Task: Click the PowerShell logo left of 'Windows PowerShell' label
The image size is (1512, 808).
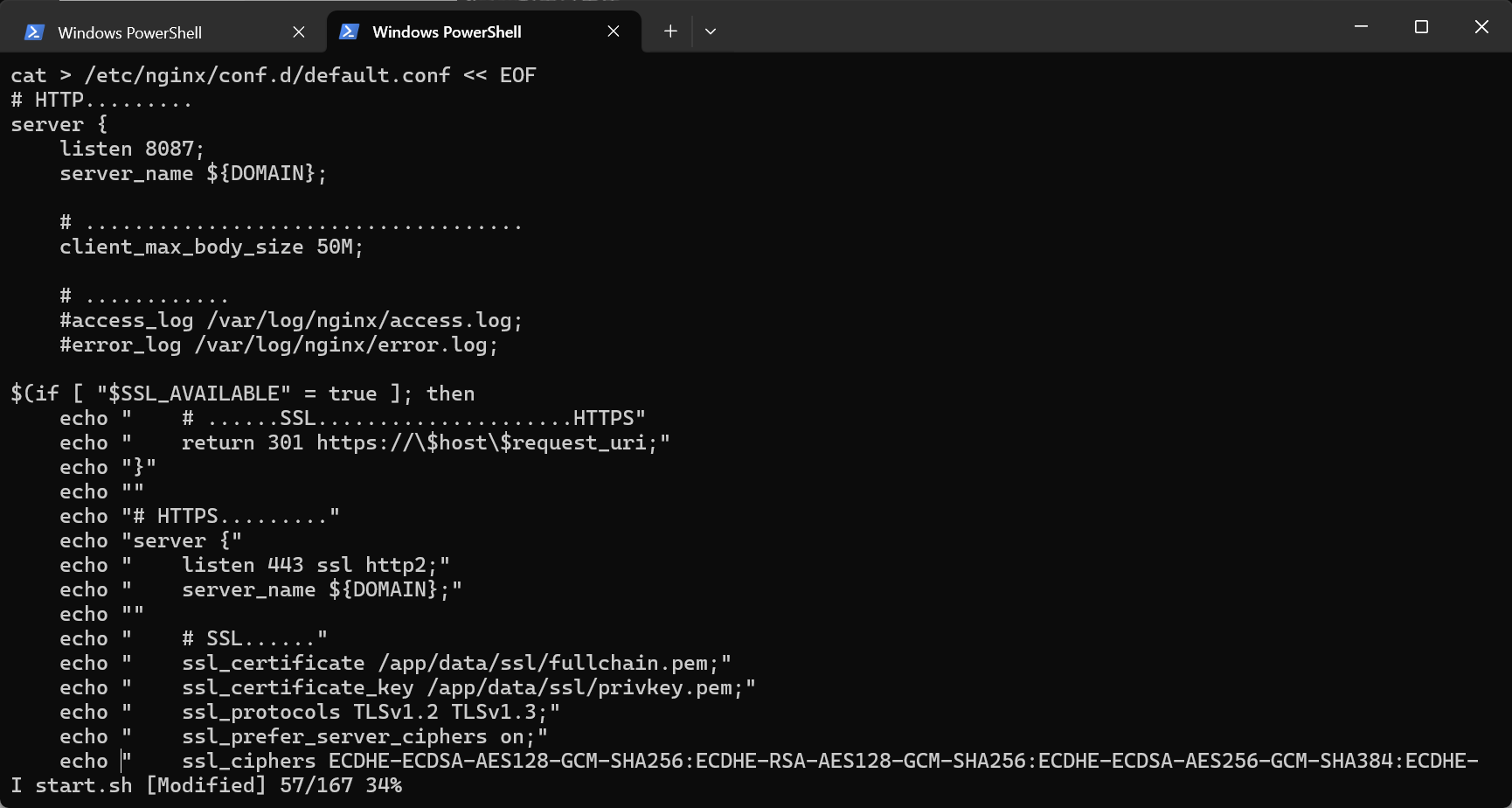Action: click(33, 31)
